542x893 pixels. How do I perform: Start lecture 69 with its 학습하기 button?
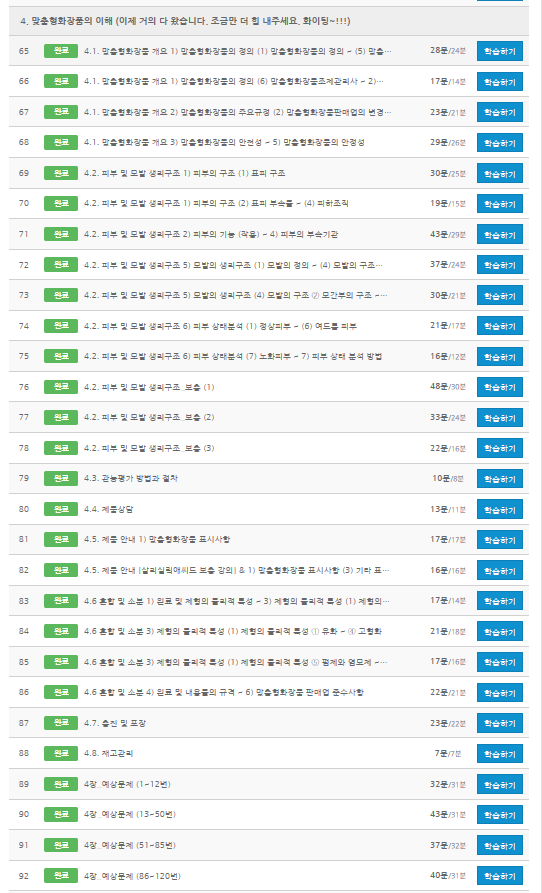point(499,173)
